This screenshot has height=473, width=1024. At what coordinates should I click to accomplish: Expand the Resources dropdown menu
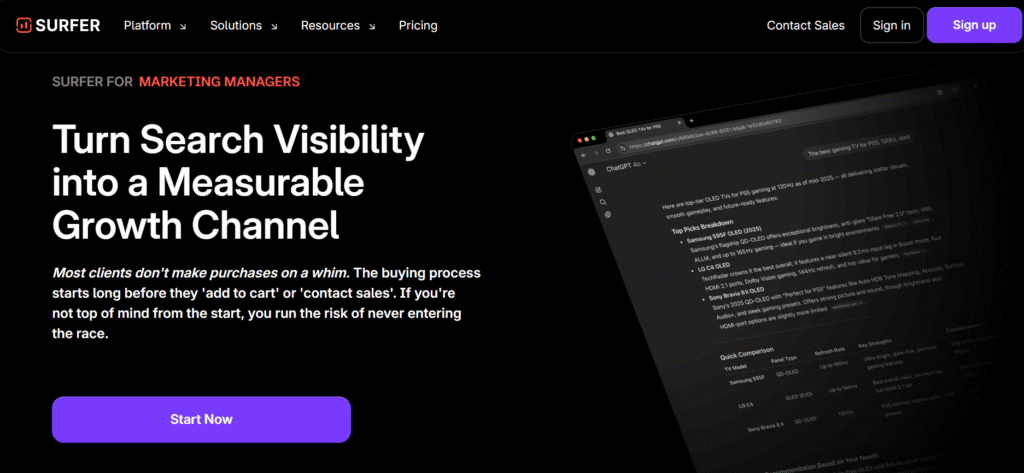tap(339, 25)
